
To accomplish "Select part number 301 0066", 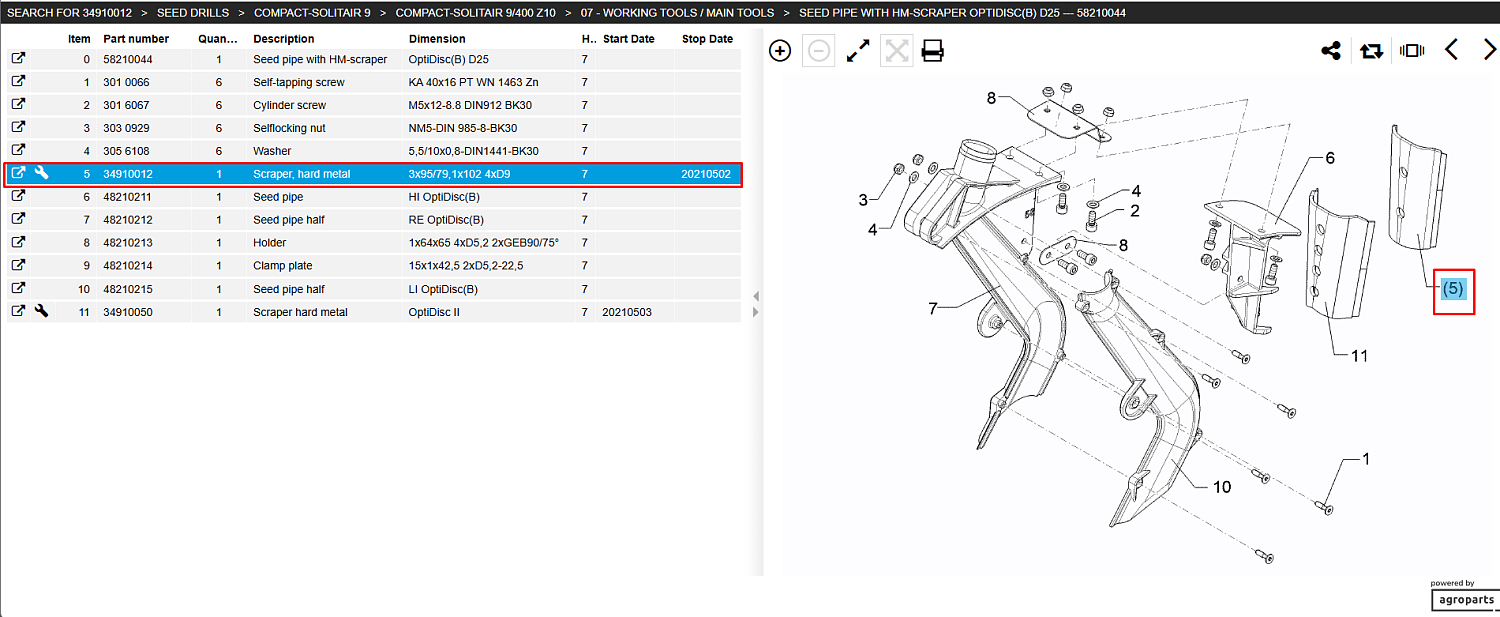I will [x=126, y=82].
